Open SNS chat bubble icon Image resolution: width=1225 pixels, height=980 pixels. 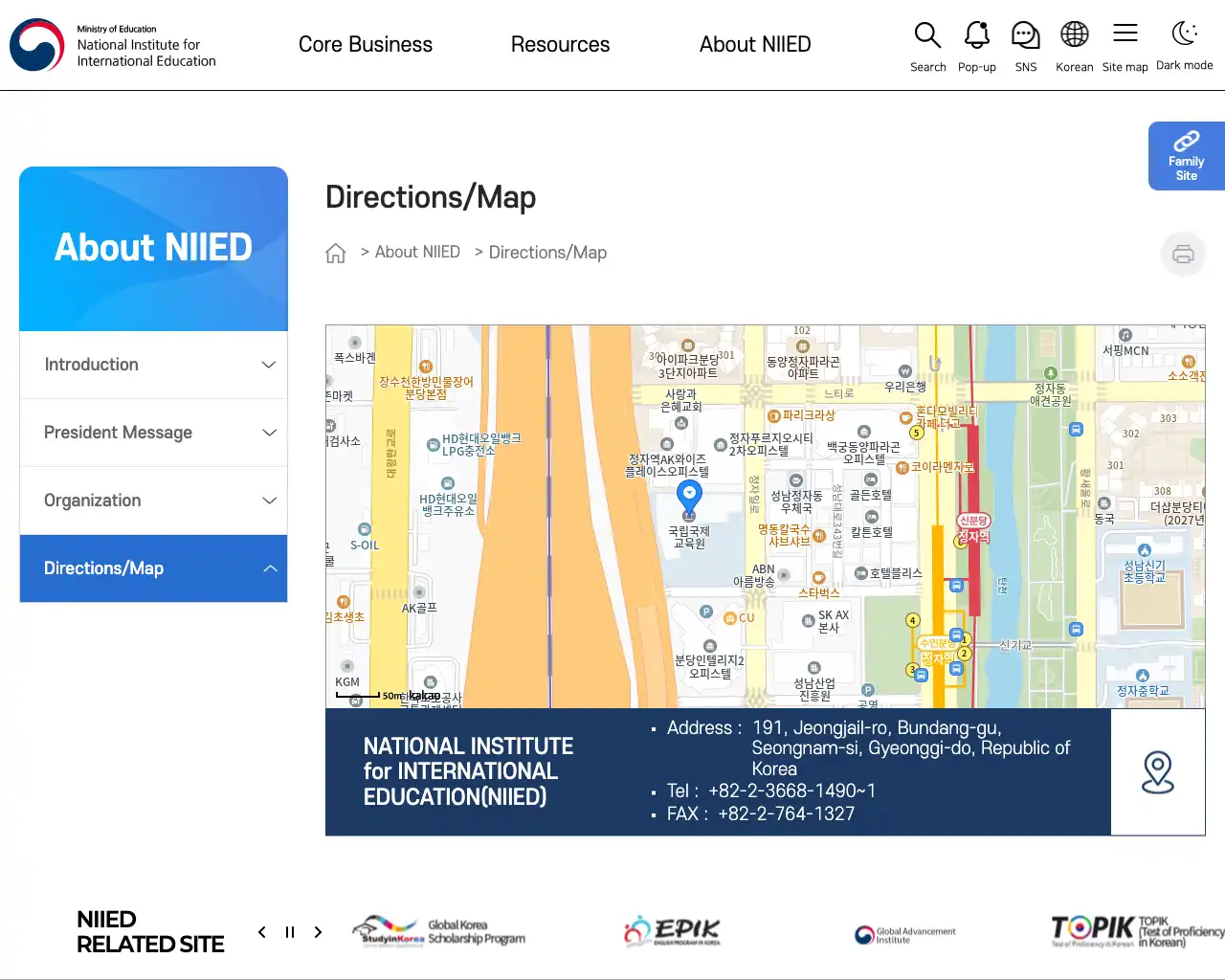[x=1025, y=46]
